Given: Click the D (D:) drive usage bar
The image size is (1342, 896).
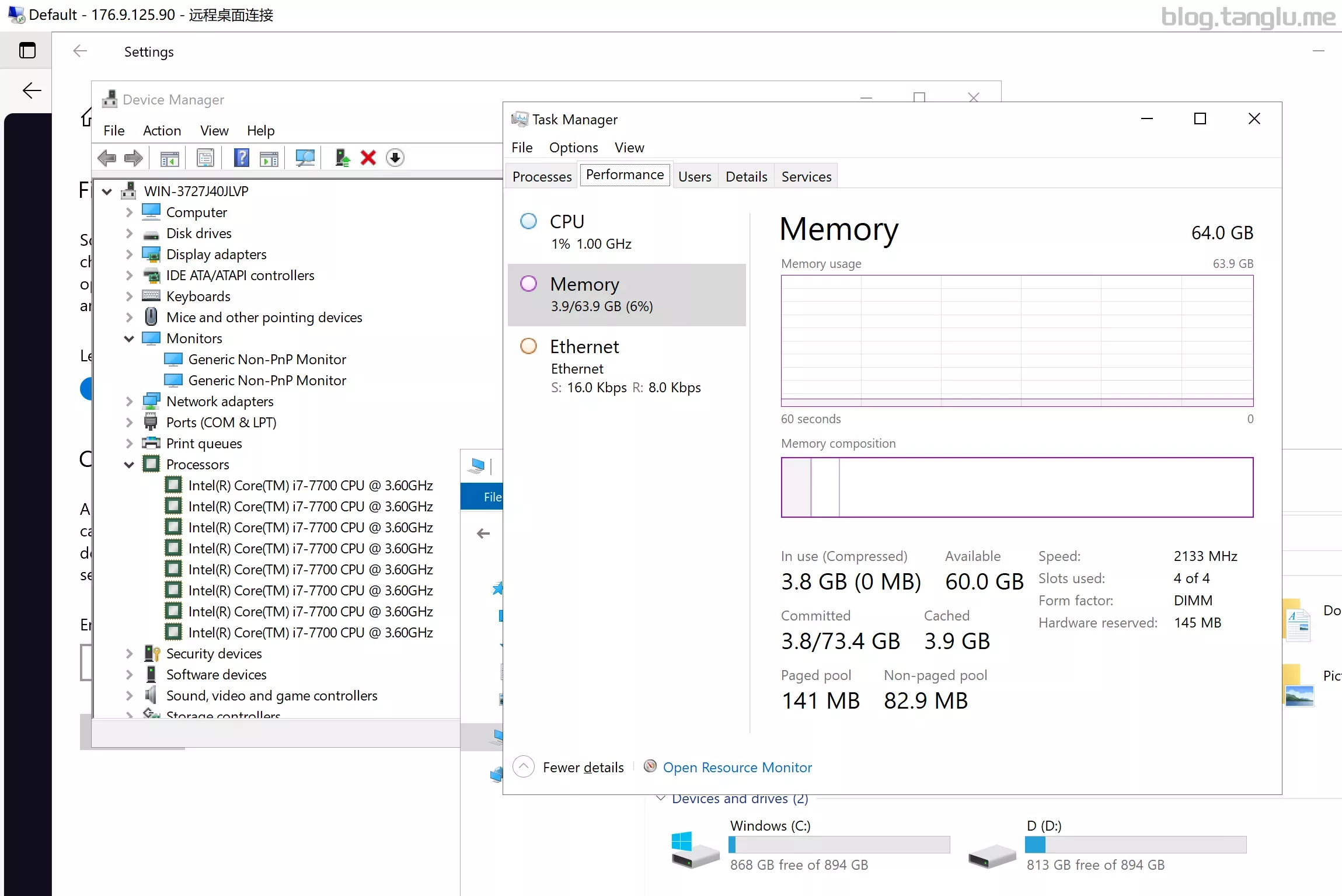Looking at the screenshot, I should (x=1136, y=844).
